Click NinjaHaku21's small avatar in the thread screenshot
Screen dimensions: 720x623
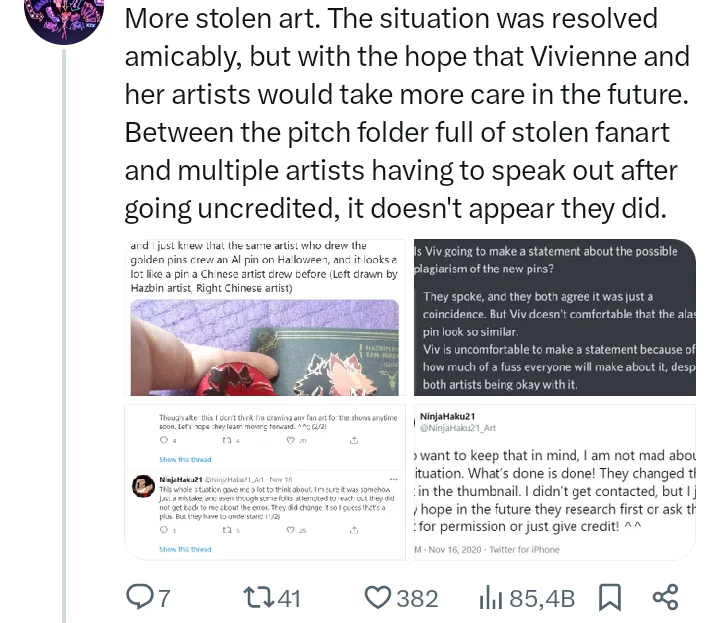point(143,485)
